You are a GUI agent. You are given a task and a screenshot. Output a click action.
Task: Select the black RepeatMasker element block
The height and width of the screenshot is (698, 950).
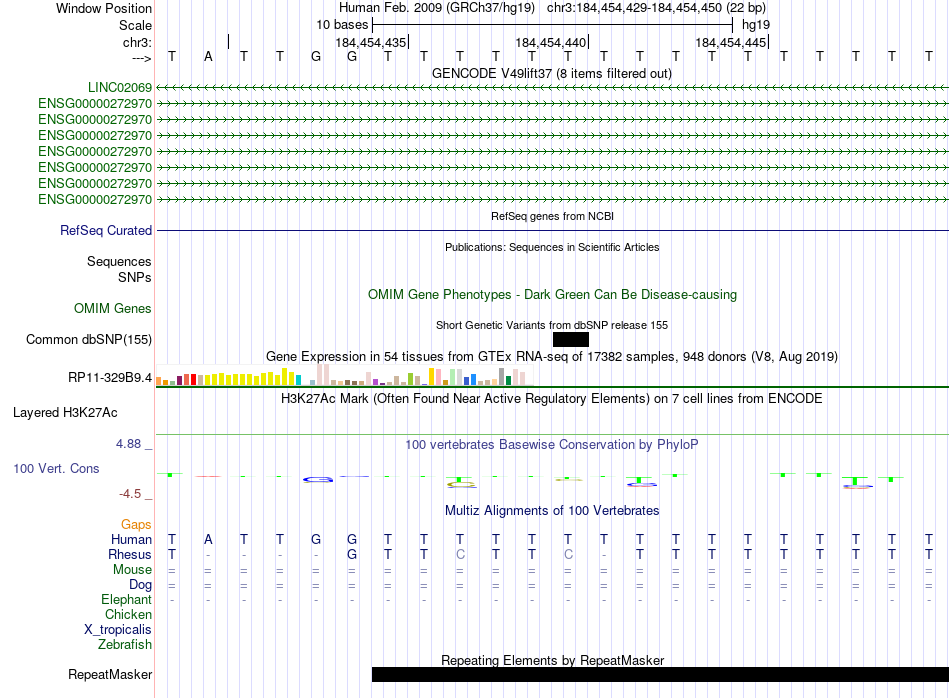660,674
